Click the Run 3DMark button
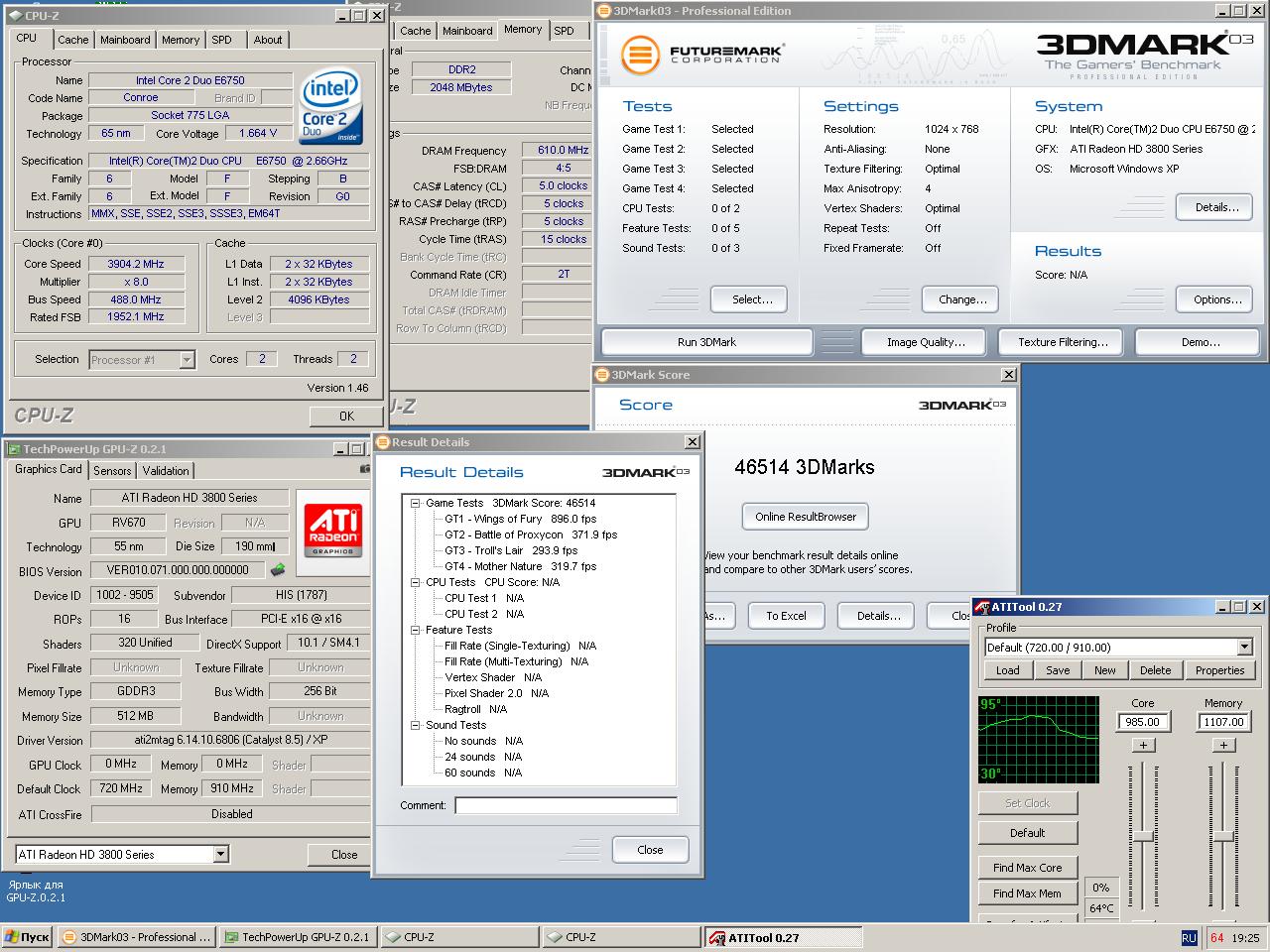The width and height of the screenshot is (1270, 952). click(x=706, y=342)
